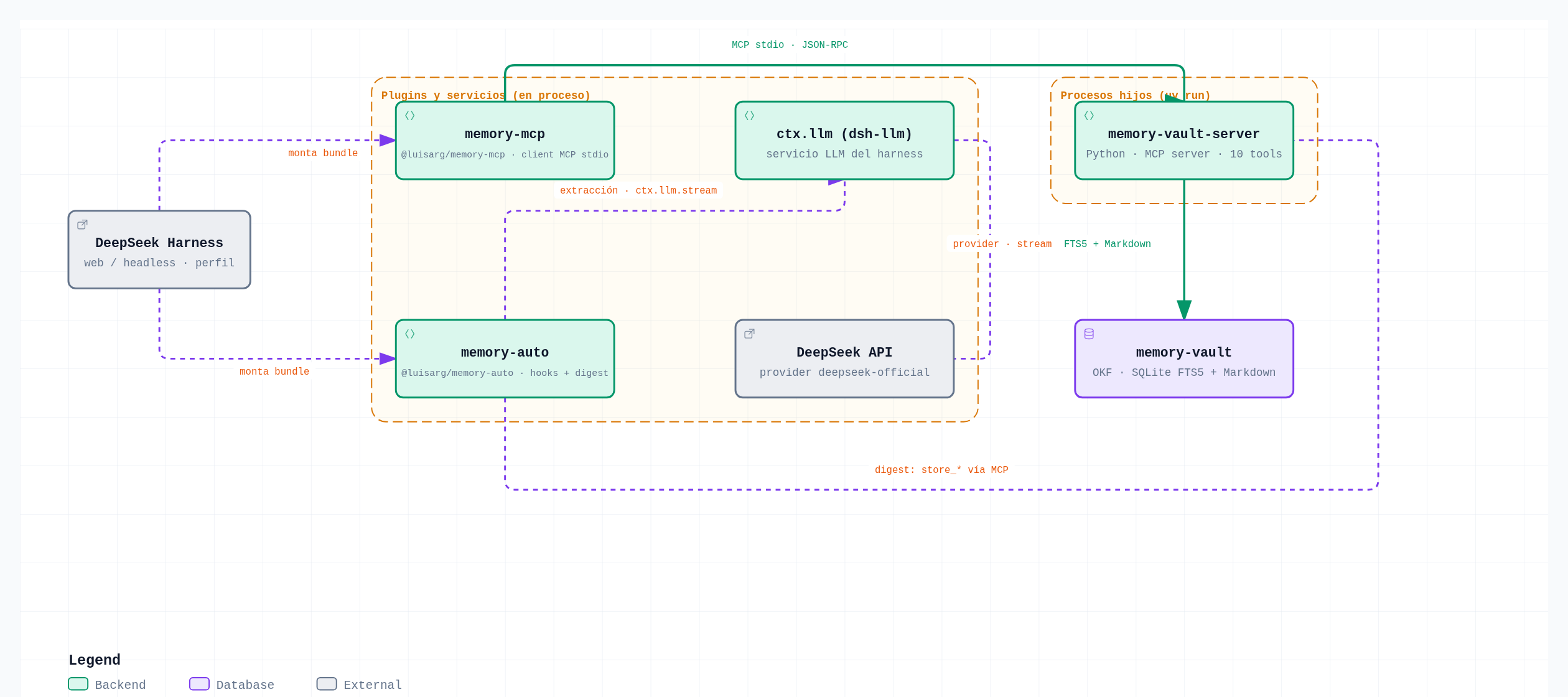Click the green Backend legend swatch
The width and height of the screenshot is (1568, 697).
click(x=78, y=684)
